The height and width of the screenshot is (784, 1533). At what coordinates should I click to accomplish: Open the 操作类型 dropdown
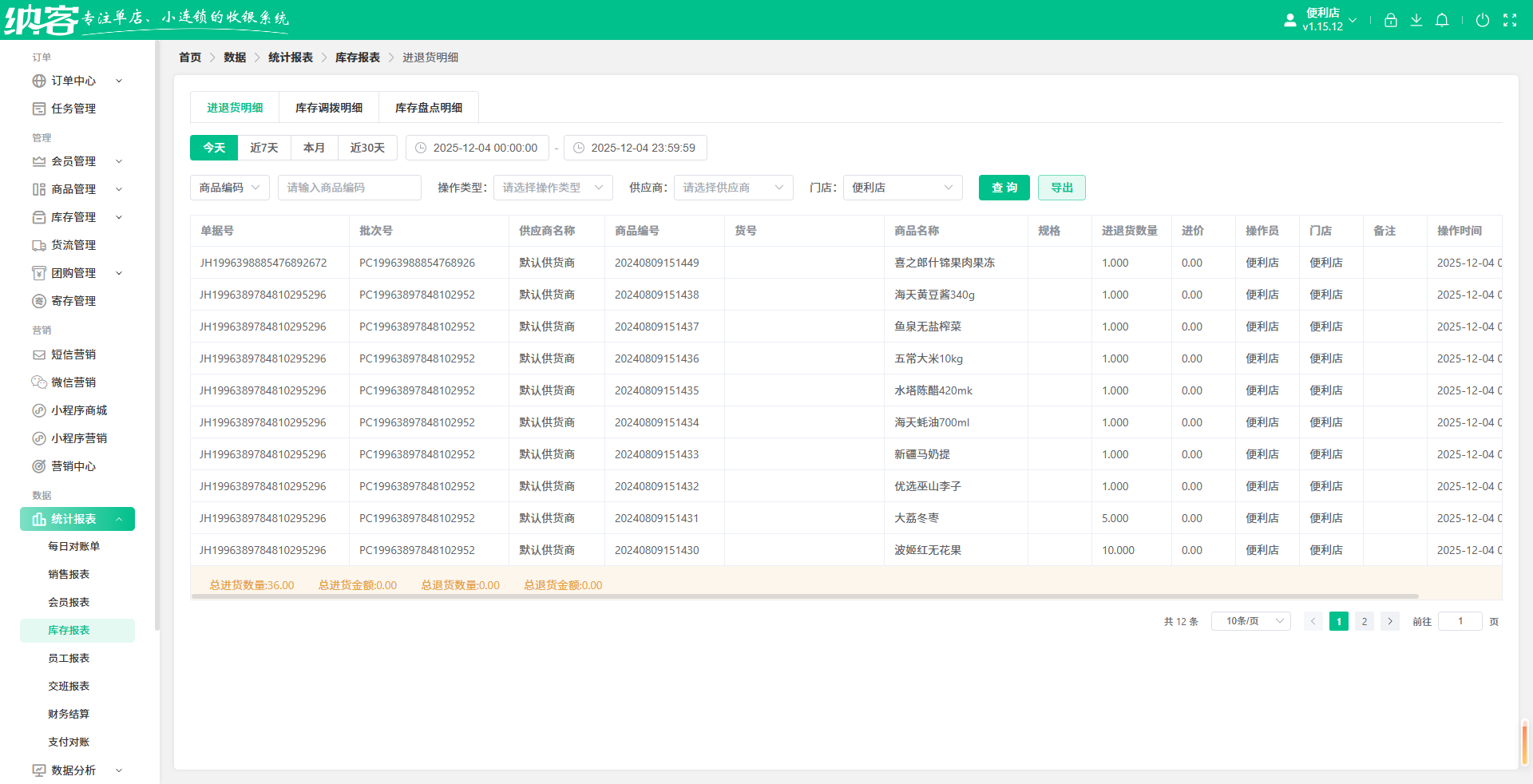click(x=553, y=188)
